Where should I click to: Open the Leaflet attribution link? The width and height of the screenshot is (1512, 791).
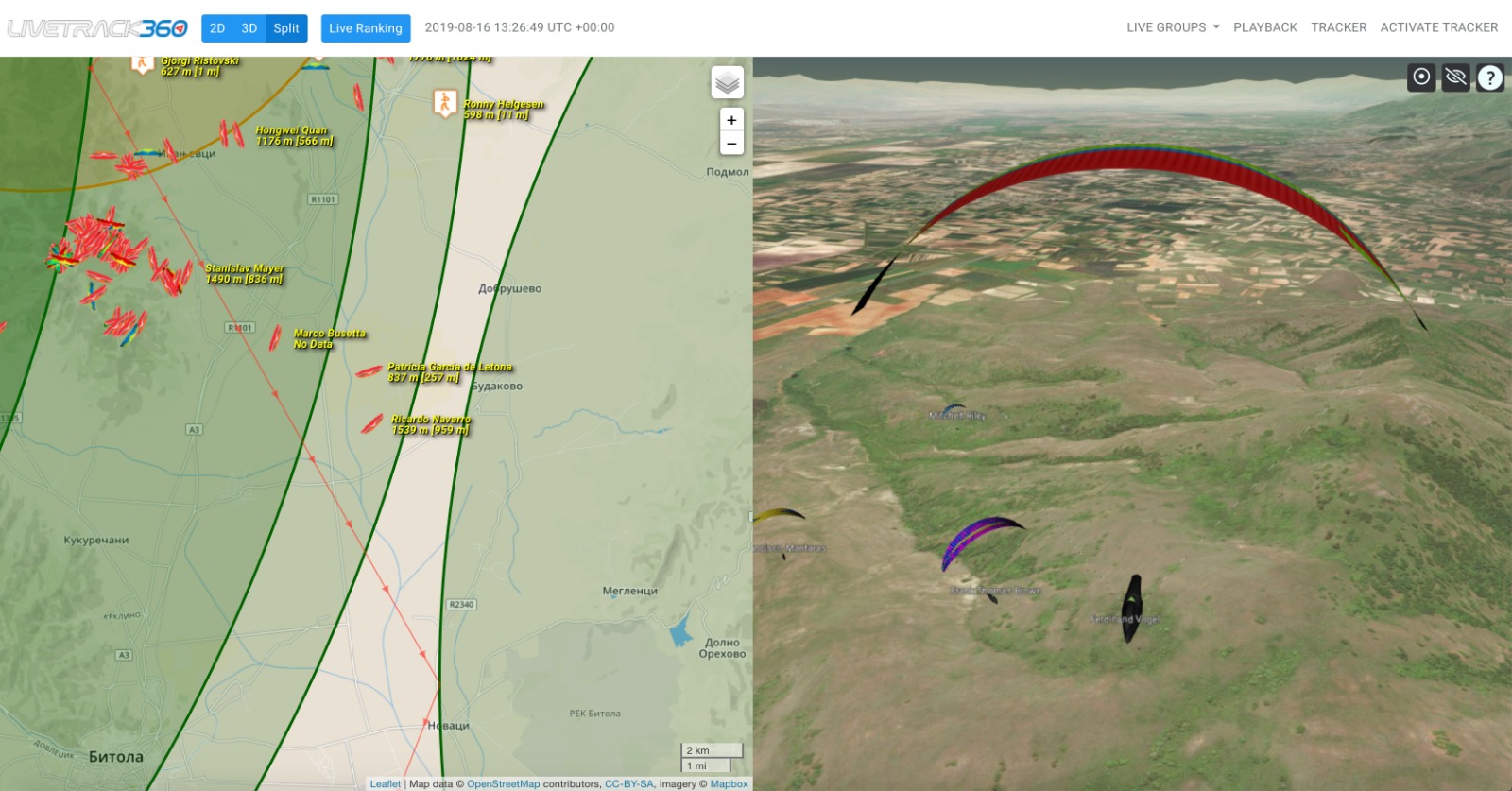[x=385, y=783]
